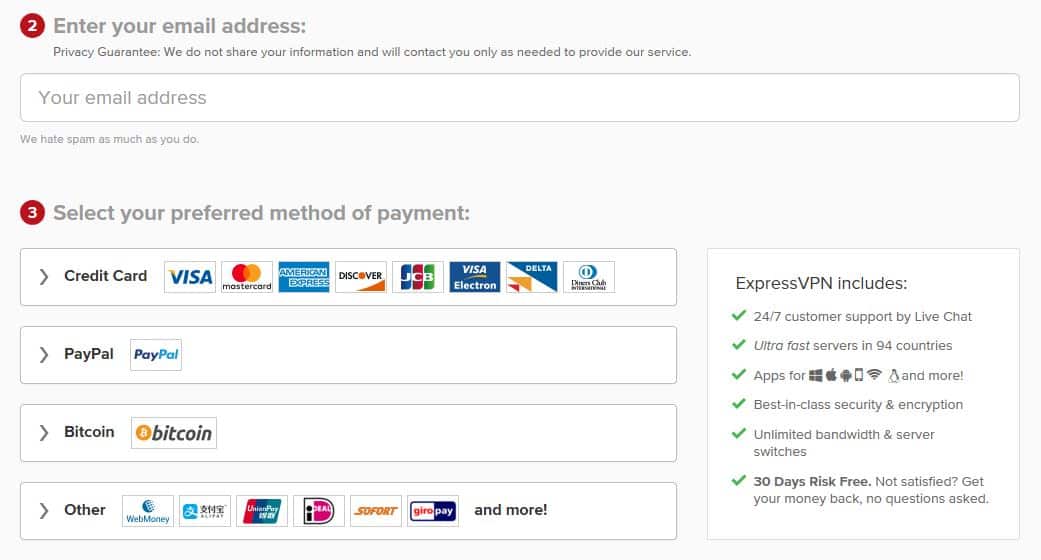1041x560 pixels.
Task: Click the Discover card logo
Action: pos(360,277)
